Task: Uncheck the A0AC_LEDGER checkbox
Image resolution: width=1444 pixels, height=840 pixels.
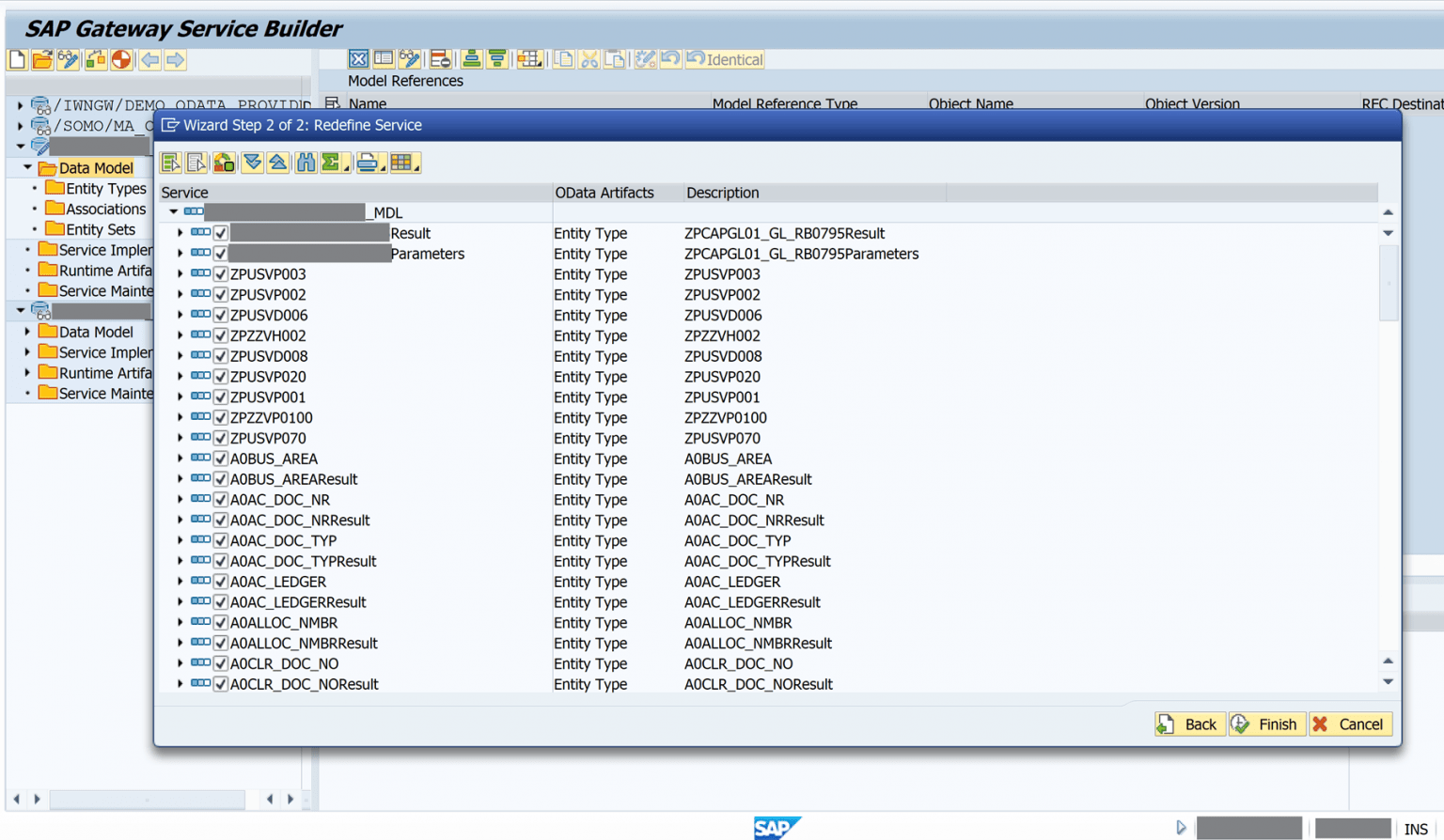Action: (x=220, y=581)
